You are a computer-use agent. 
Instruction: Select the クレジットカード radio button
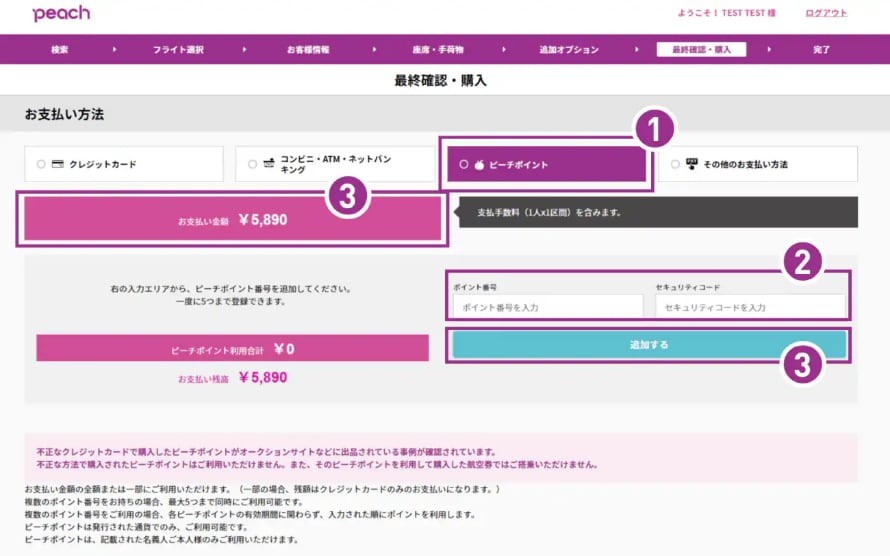41,164
